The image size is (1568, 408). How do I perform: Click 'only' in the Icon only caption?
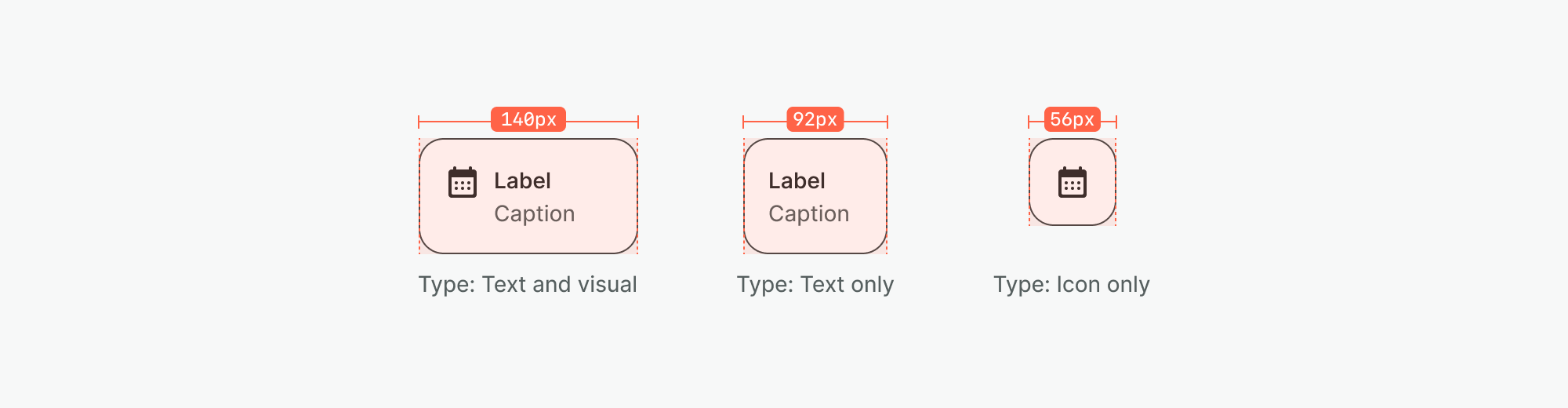coord(1128,285)
